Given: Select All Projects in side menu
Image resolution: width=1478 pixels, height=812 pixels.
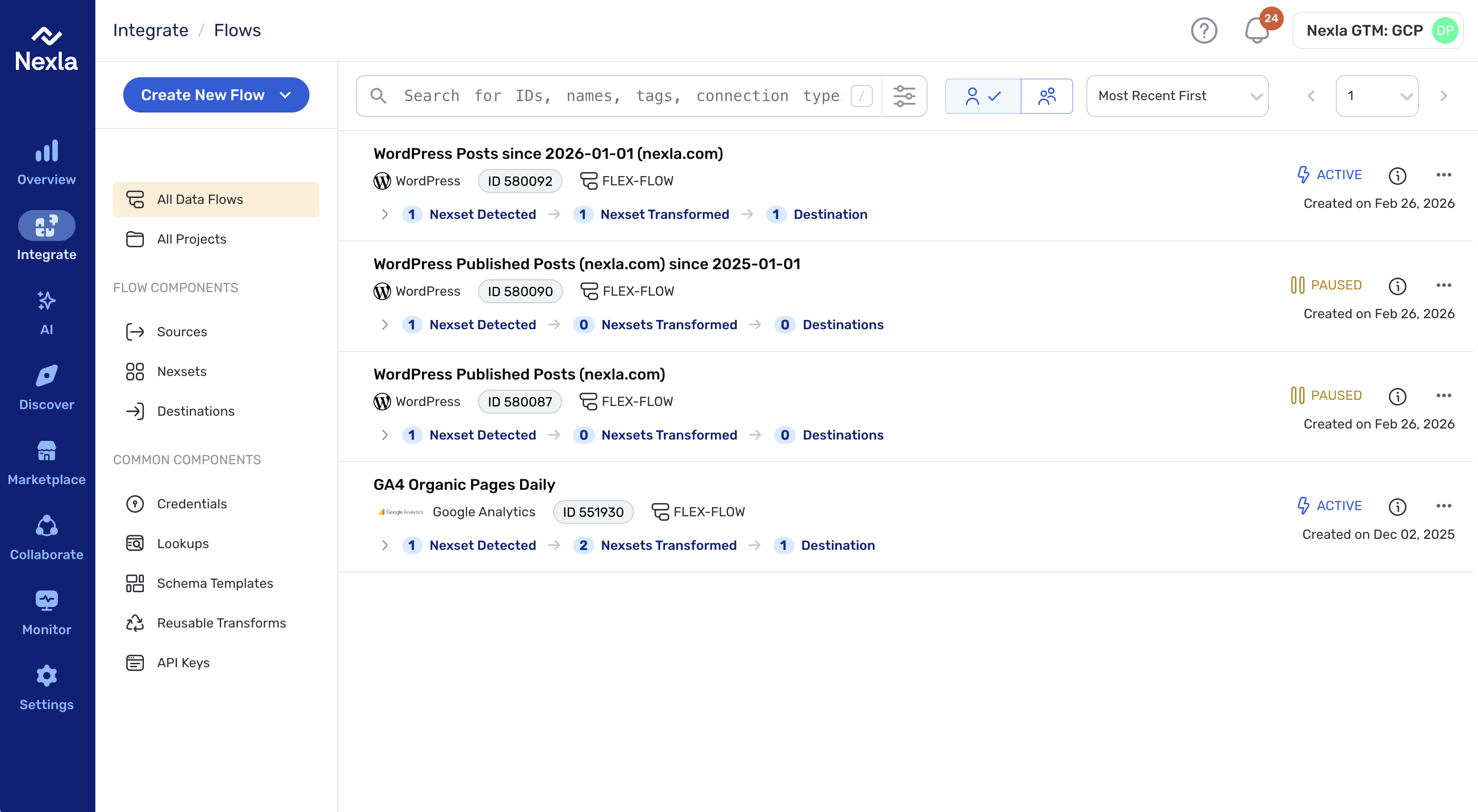Looking at the screenshot, I should click(x=192, y=239).
